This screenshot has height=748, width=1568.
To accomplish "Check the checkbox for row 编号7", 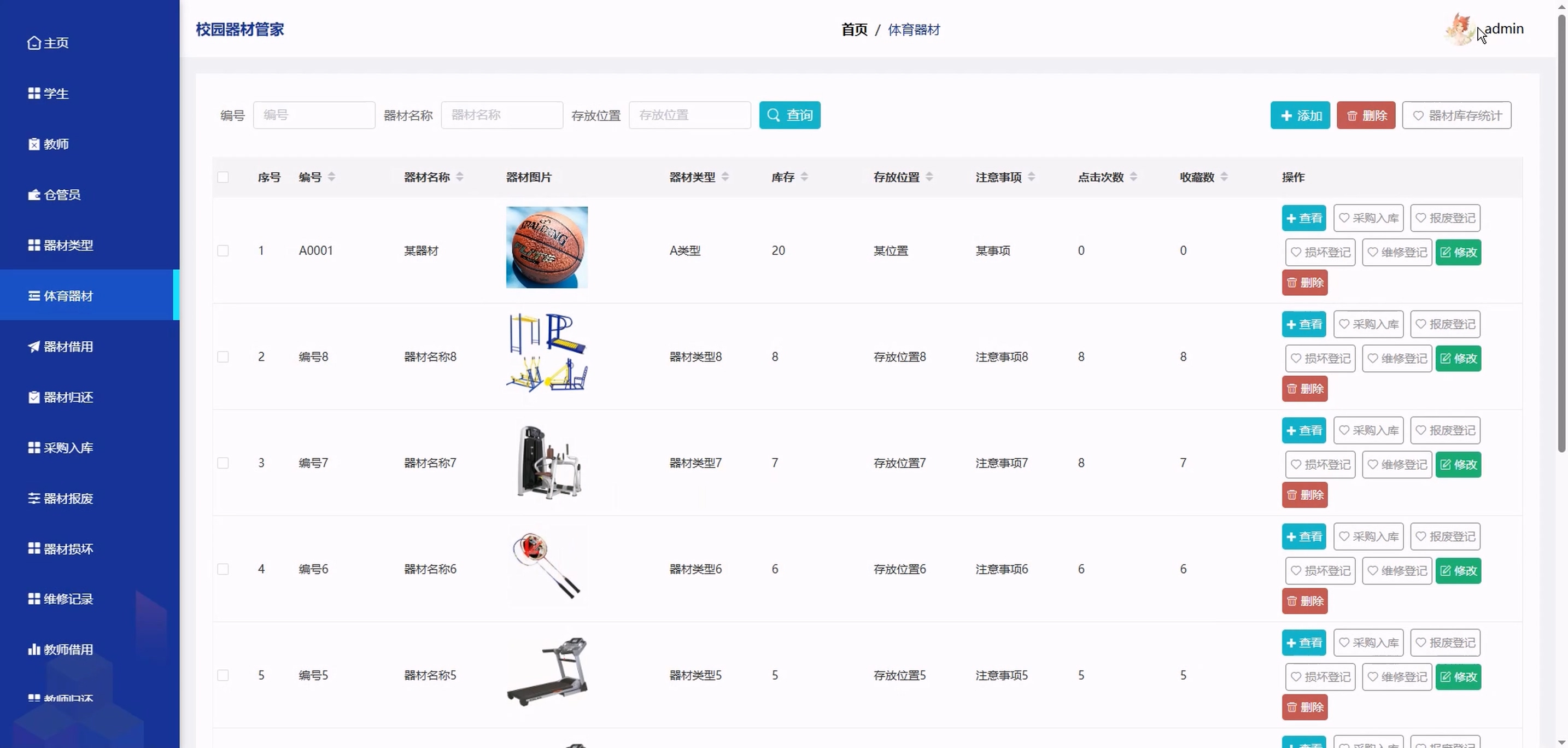I will (223, 463).
